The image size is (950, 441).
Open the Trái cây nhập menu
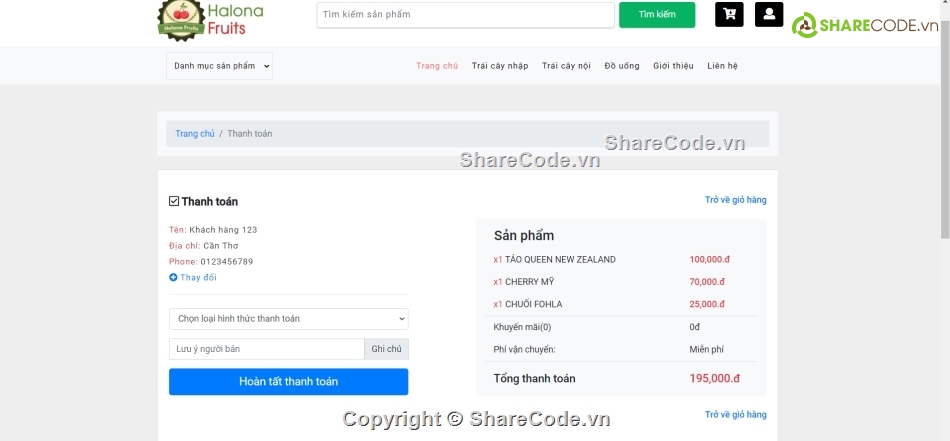[500, 66]
